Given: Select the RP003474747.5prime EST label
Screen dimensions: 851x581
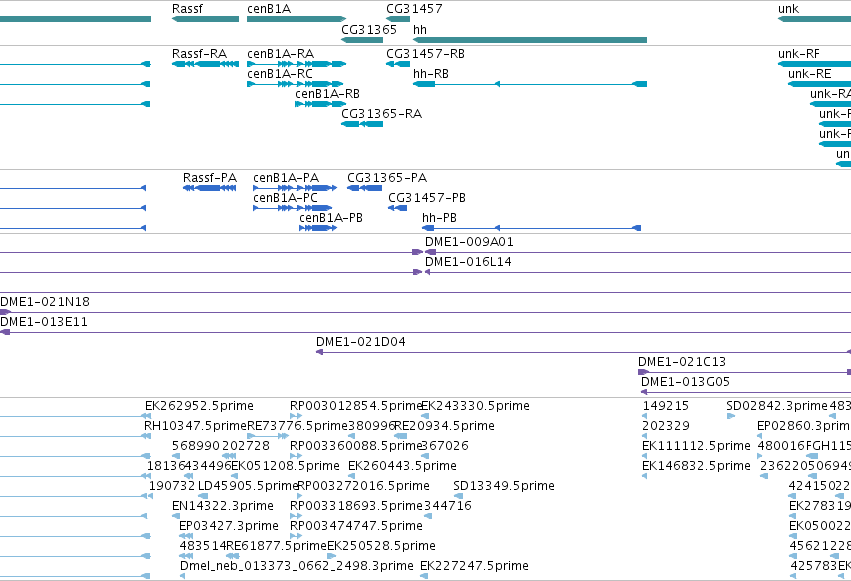Looking at the screenshot, I should 356,526.
